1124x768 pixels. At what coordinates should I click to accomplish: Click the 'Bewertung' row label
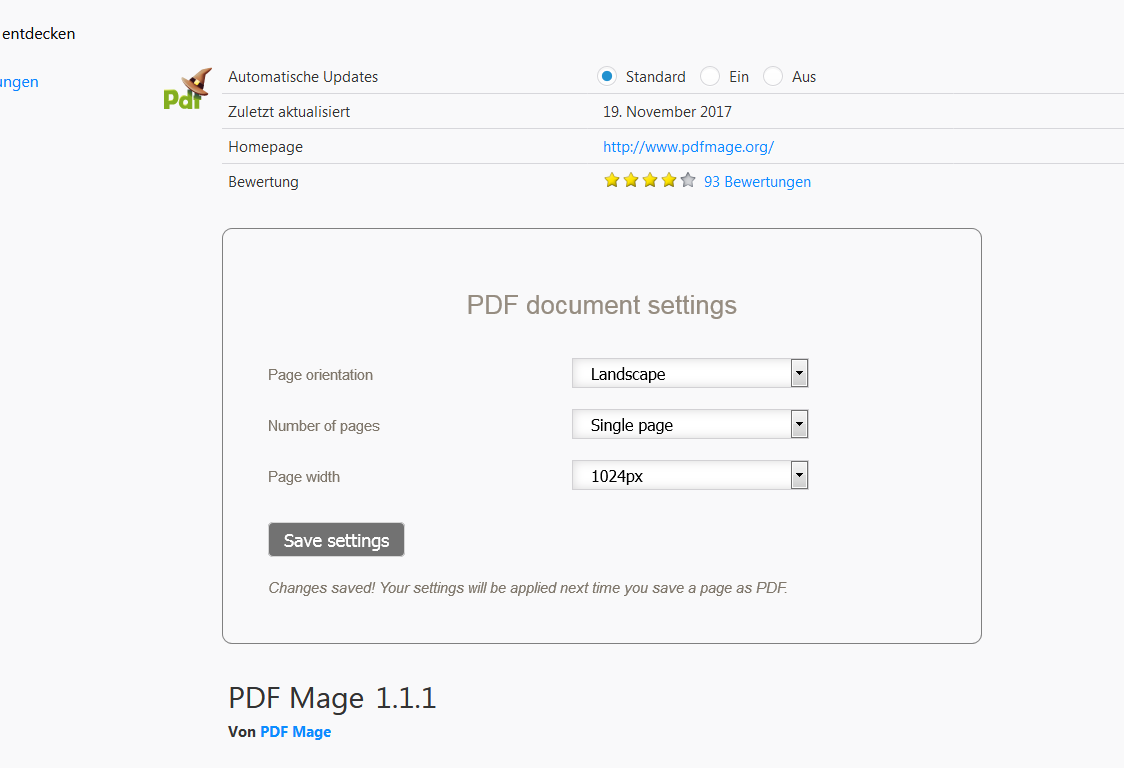click(263, 182)
